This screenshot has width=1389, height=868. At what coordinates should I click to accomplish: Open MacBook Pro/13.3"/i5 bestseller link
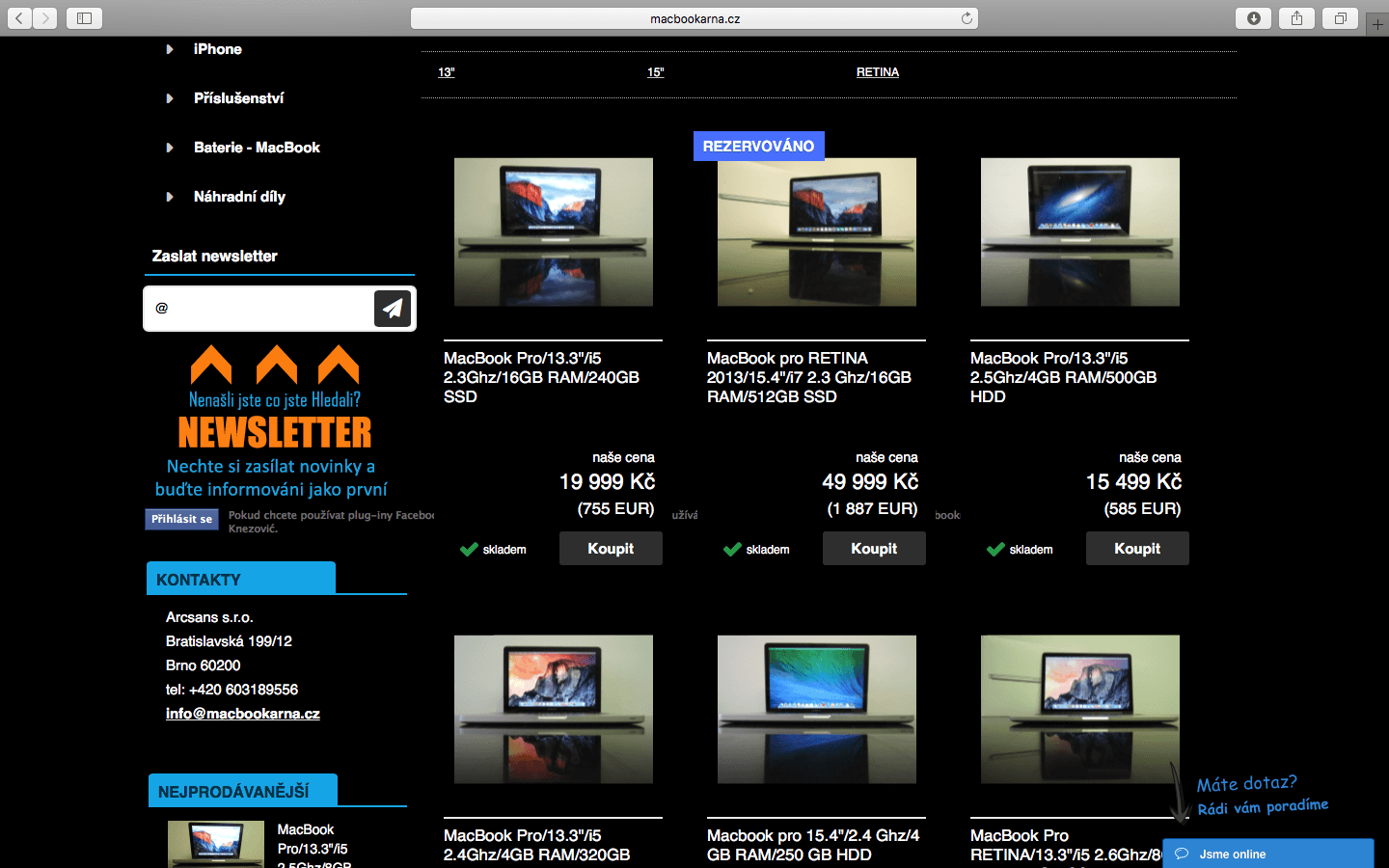click(313, 844)
